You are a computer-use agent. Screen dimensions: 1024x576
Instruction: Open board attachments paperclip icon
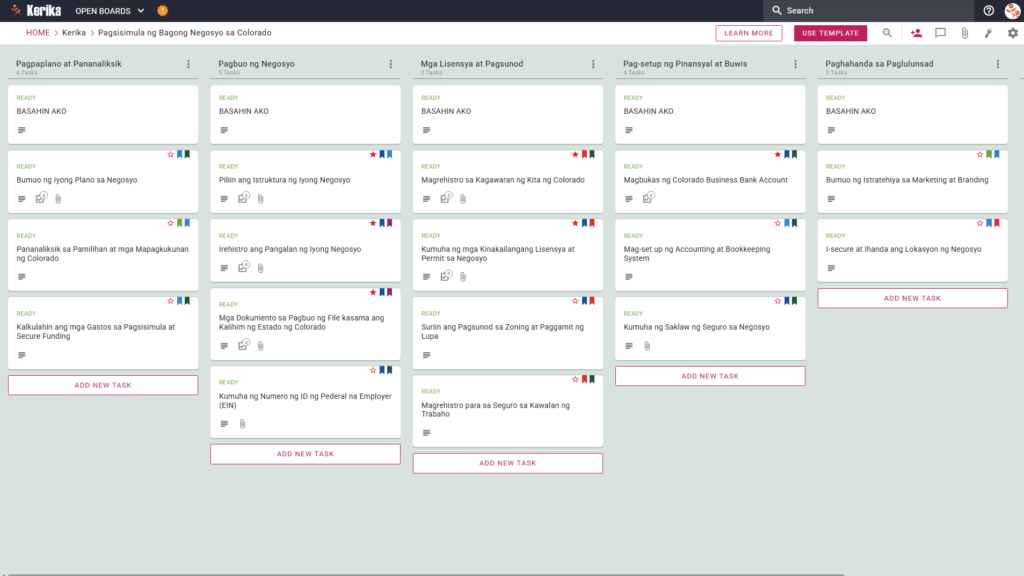965,33
